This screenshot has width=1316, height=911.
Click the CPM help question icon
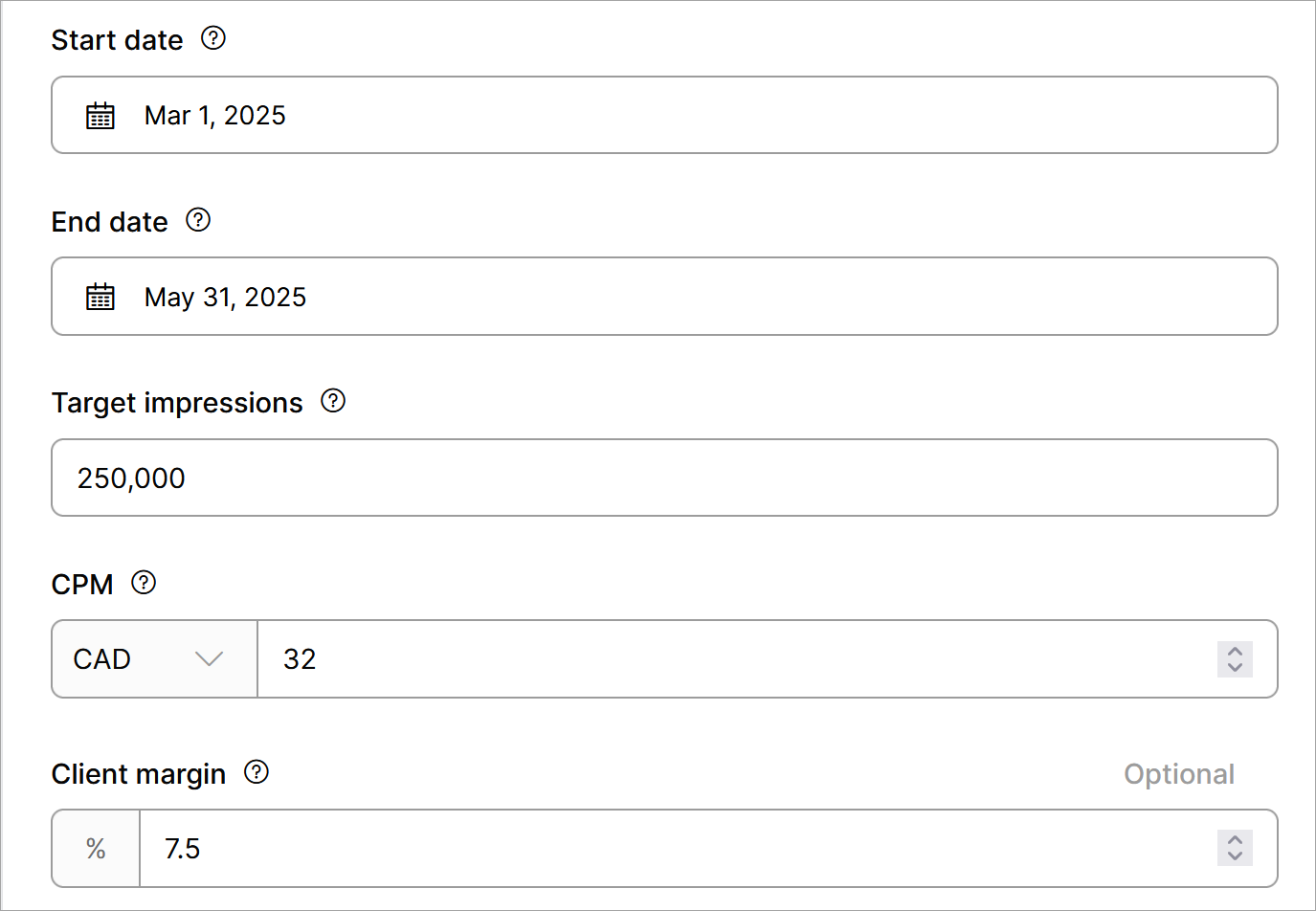(144, 583)
